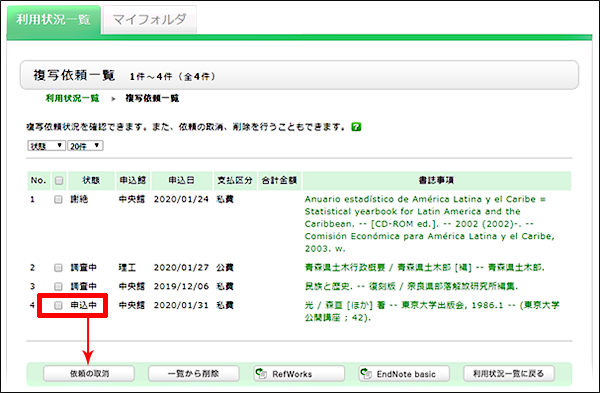Click the 謝絶 status text in row 1
This screenshot has width=600, height=393.
(x=79, y=199)
